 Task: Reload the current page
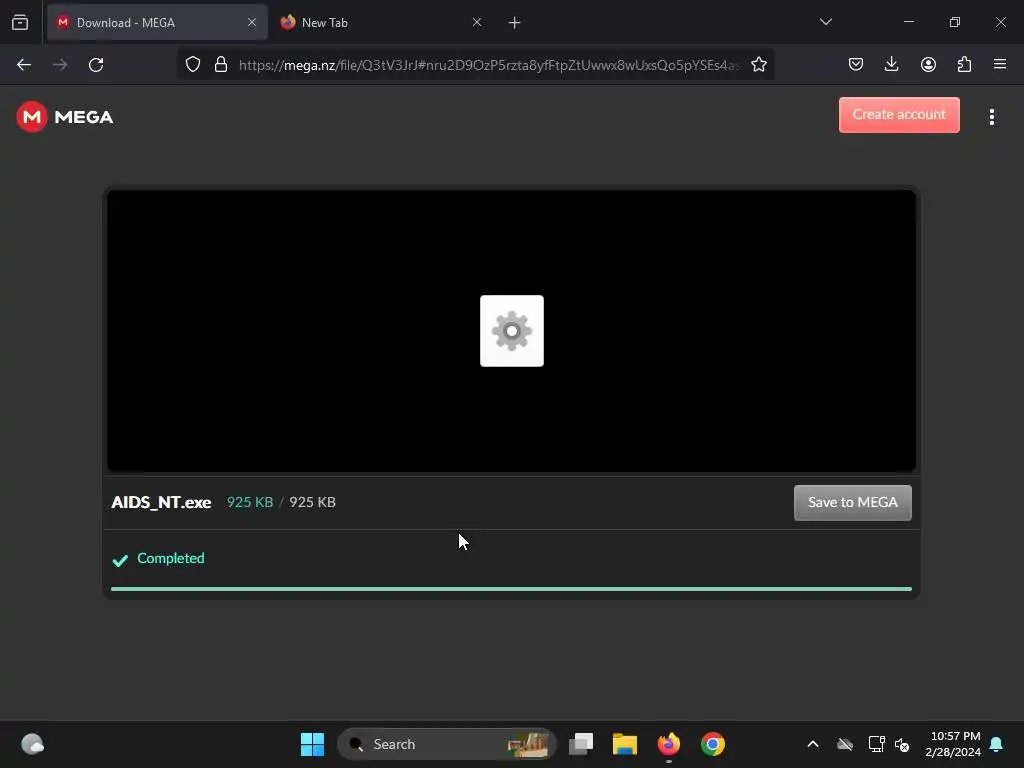pos(96,65)
